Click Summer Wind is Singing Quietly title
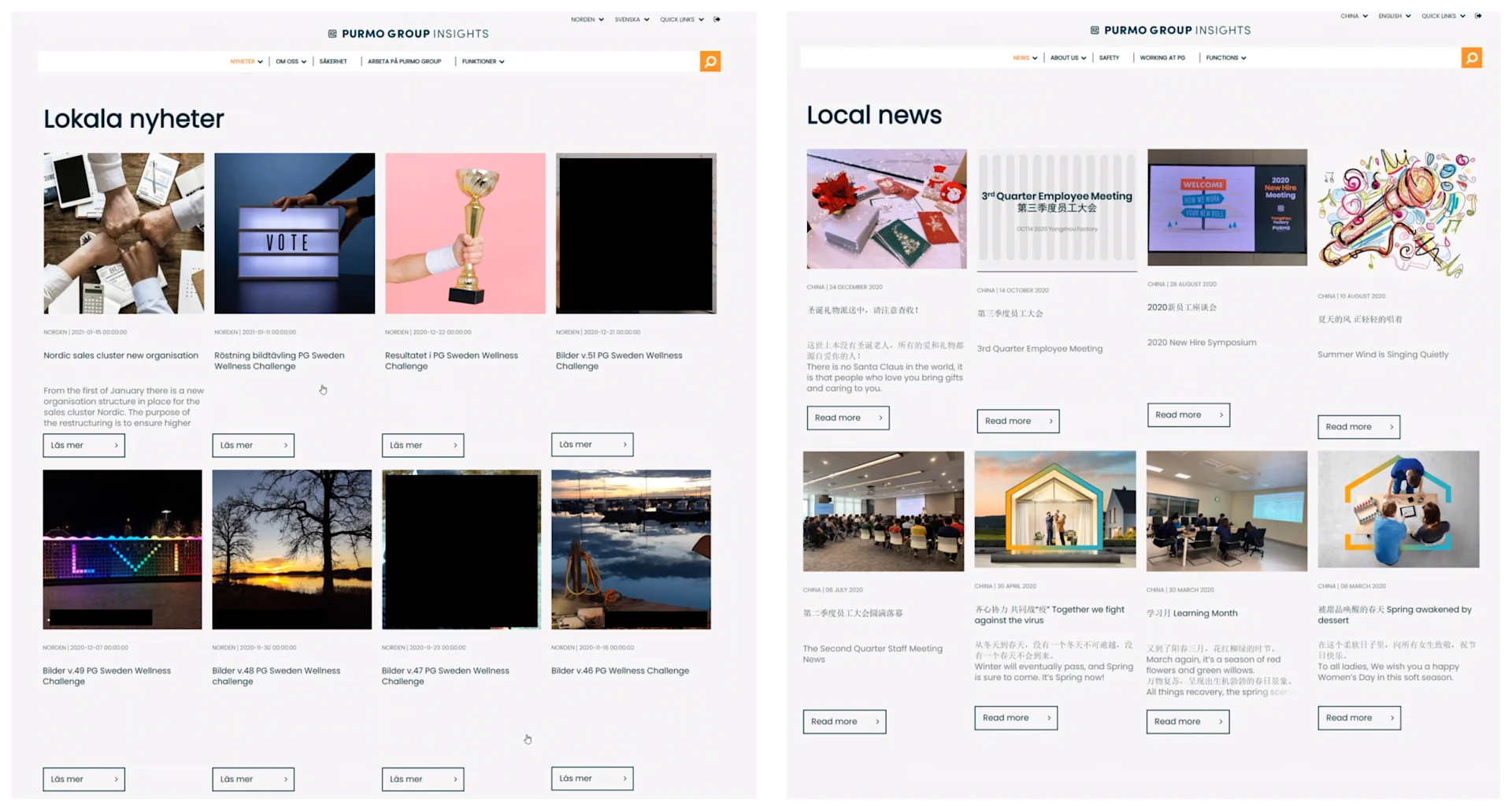The image size is (1512, 810). click(1383, 355)
